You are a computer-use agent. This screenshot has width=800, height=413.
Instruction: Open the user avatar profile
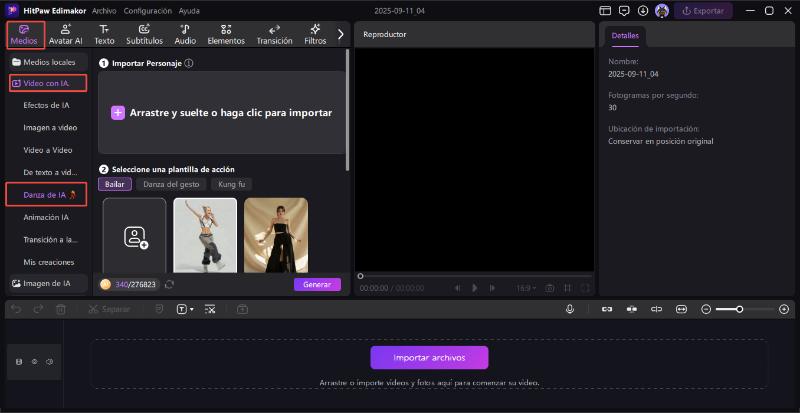[x=662, y=11]
